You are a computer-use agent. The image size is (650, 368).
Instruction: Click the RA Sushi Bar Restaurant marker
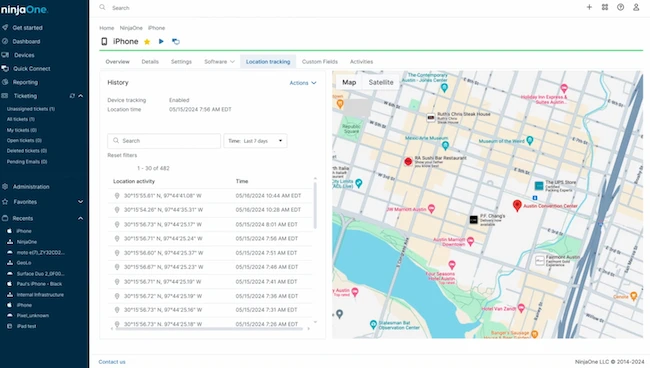pyautogui.click(x=408, y=161)
